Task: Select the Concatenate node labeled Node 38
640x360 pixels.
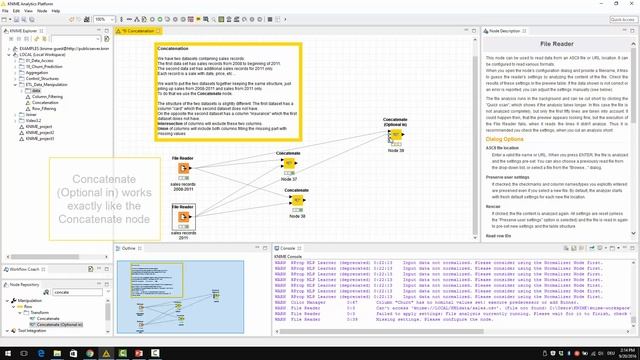Action: tap(297, 200)
